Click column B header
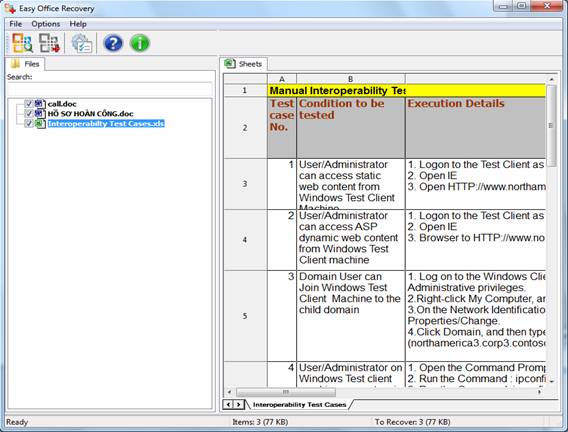 point(351,79)
